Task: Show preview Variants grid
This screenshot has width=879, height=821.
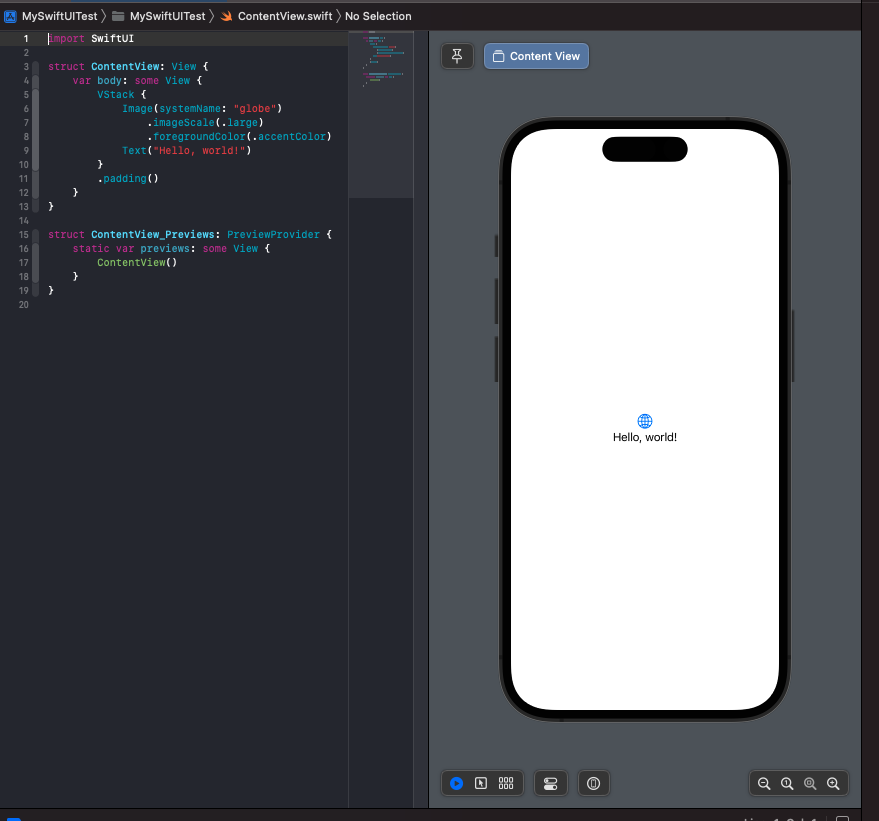Action: [506, 783]
